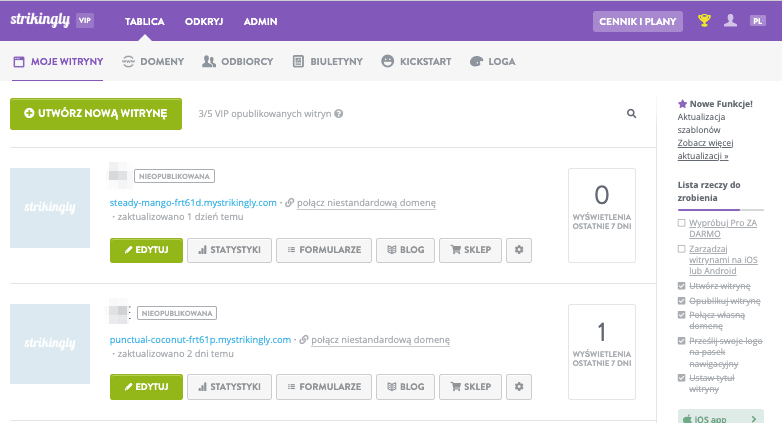The height and width of the screenshot is (423, 782).
Task: Open the ADMIN menu
Action: [x=260, y=21]
